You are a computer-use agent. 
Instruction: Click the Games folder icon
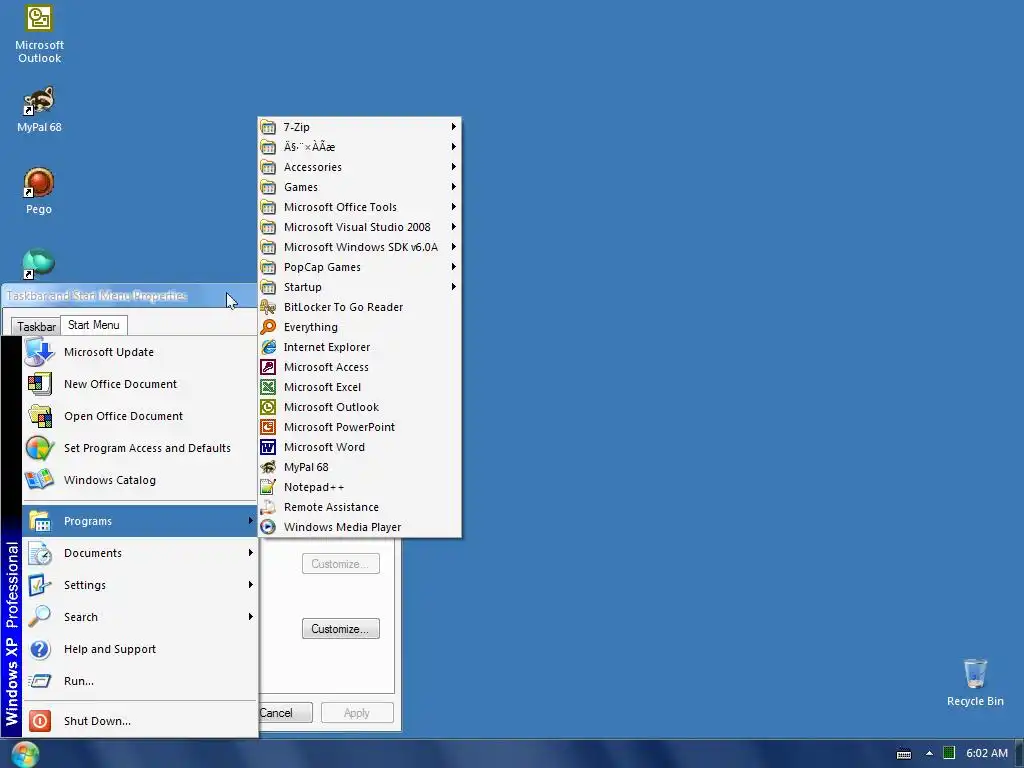click(268, 187)
